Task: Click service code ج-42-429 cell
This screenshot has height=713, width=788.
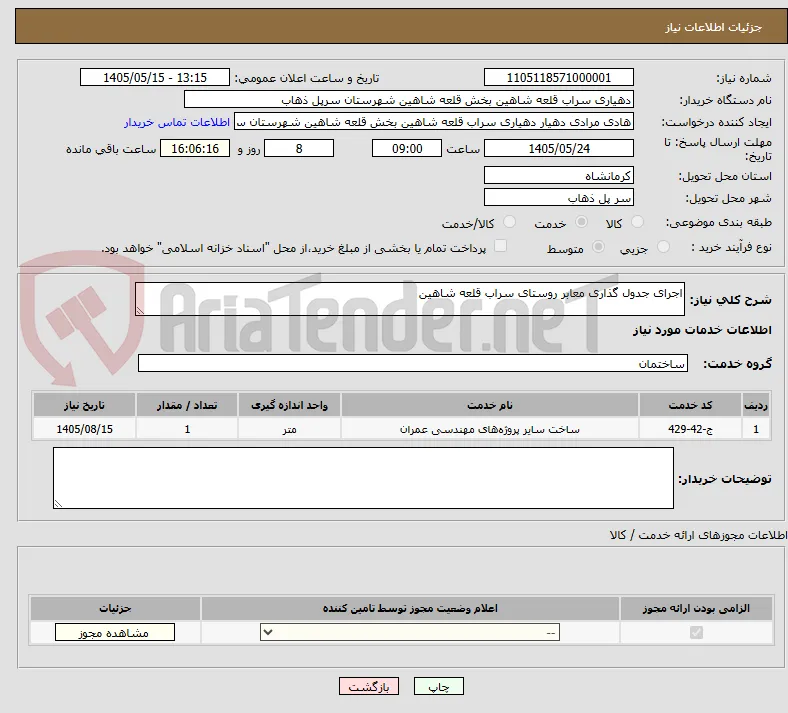Action: tap(691, 429)
